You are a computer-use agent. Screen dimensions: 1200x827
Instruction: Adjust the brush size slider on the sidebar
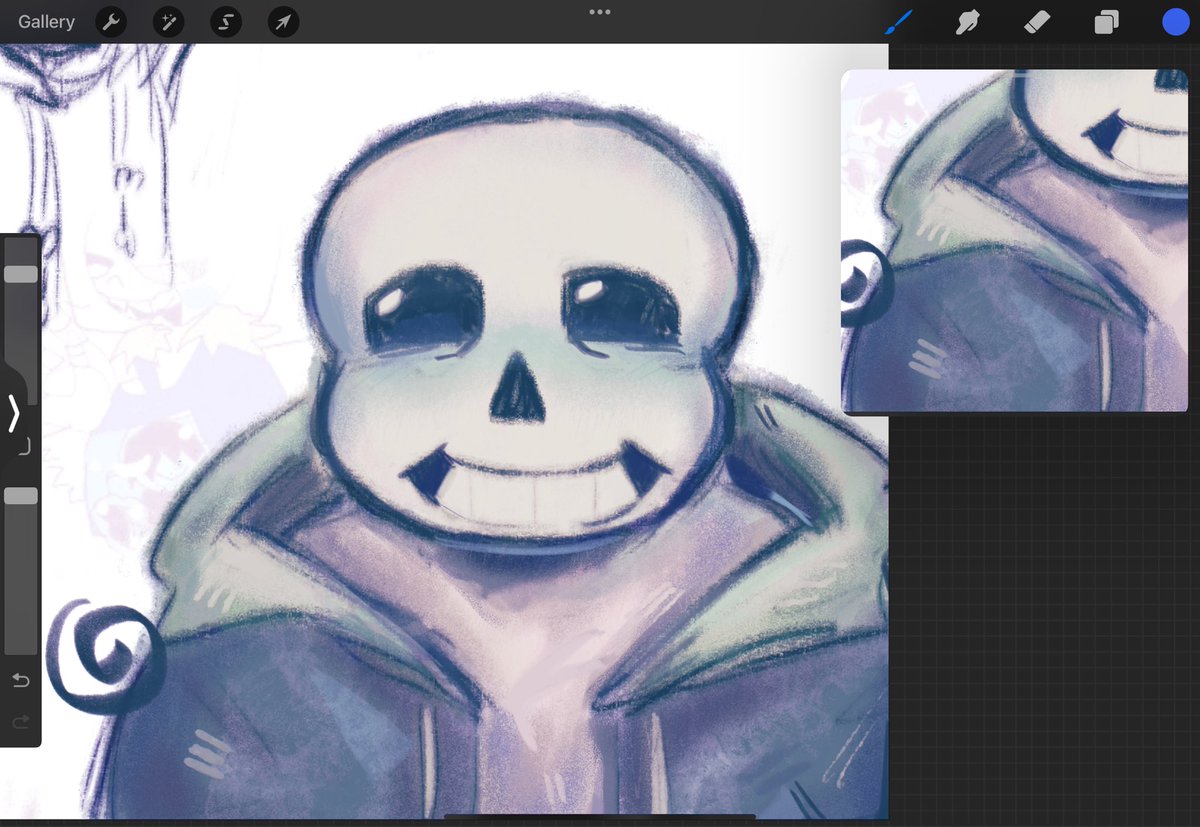pyautogui.click(x=21, y=274)
